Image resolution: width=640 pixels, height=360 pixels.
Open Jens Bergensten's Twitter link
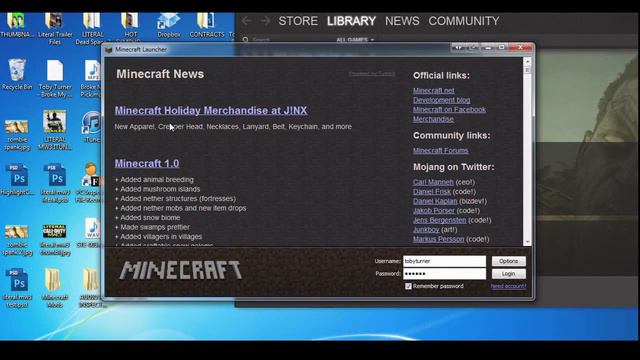coord(439,220)
